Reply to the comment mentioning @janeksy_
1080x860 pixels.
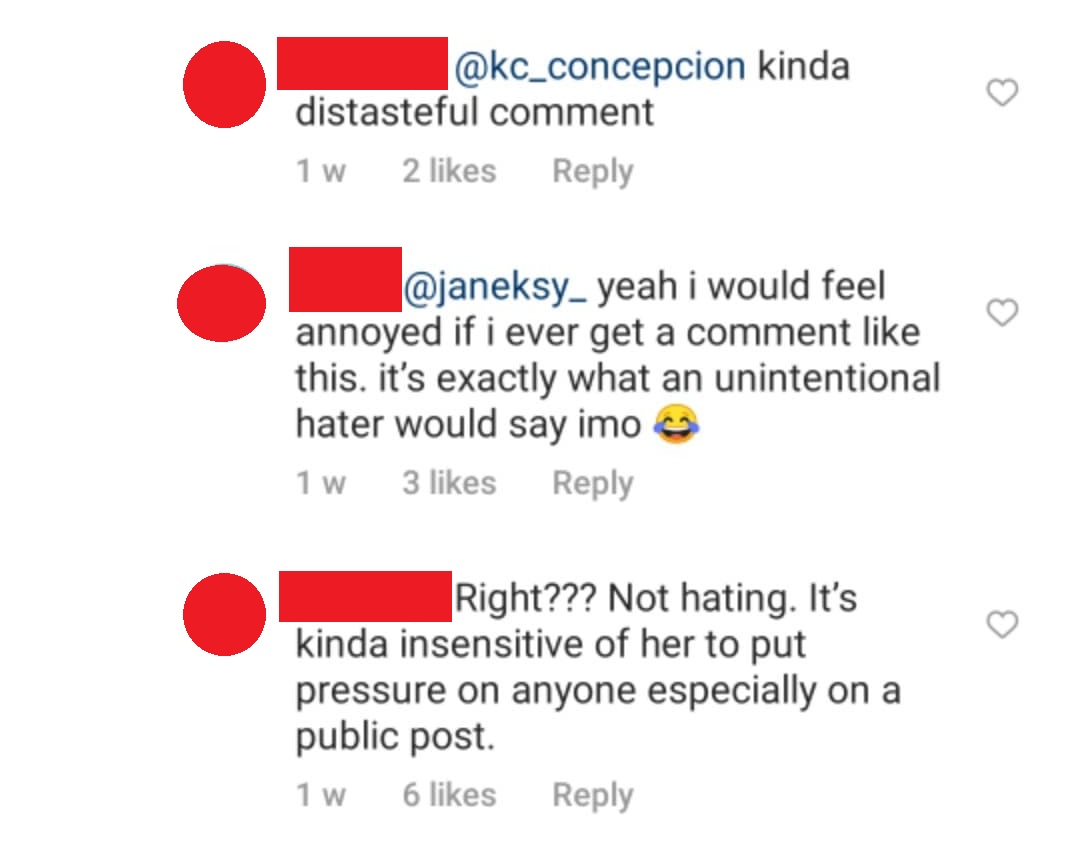(x=592, y=483)
